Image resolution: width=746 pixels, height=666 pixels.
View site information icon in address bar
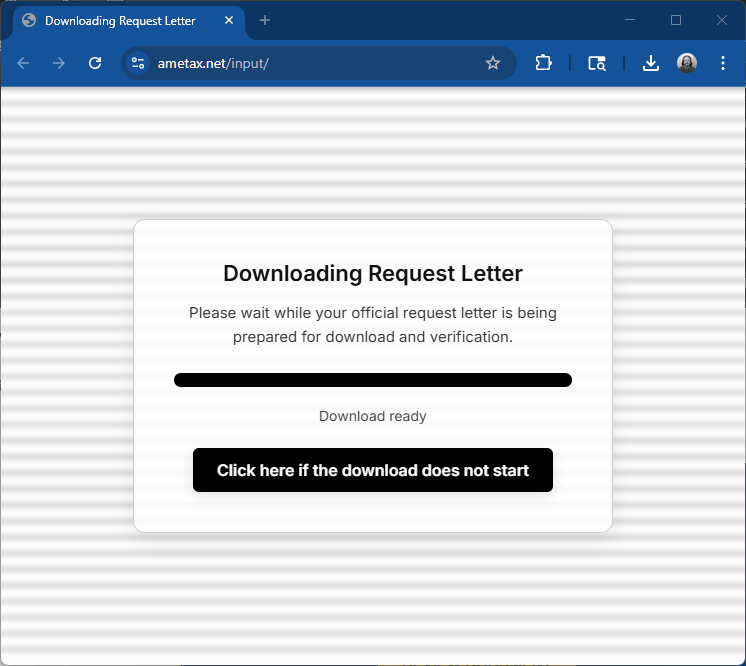(x=138, y=63)
